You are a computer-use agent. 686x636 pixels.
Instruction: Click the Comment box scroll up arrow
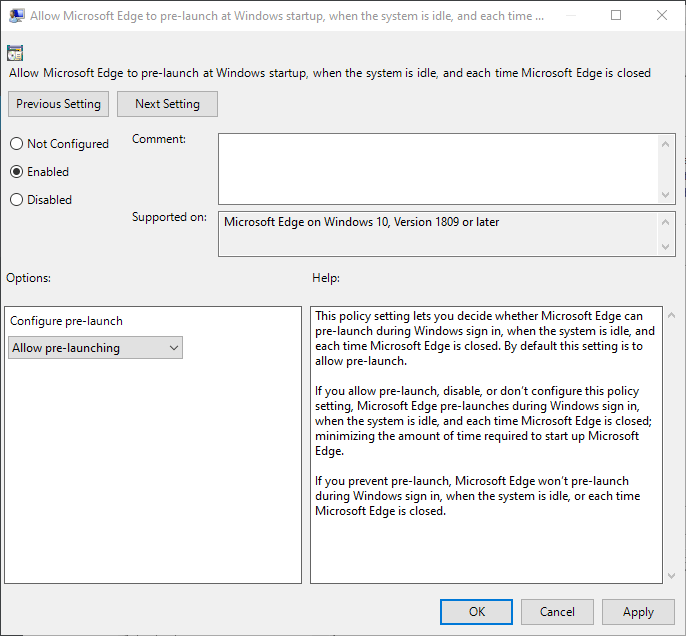(667, 144)
